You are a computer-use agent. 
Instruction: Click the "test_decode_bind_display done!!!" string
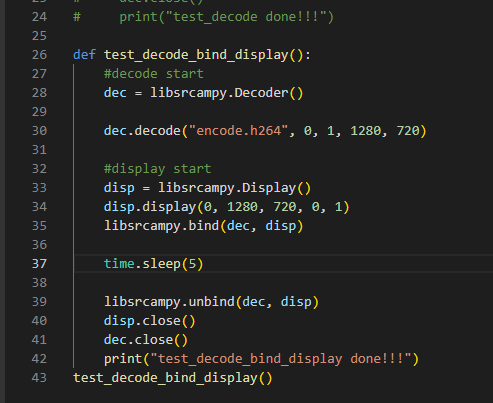pyautogui.click(x=281, y=359)
